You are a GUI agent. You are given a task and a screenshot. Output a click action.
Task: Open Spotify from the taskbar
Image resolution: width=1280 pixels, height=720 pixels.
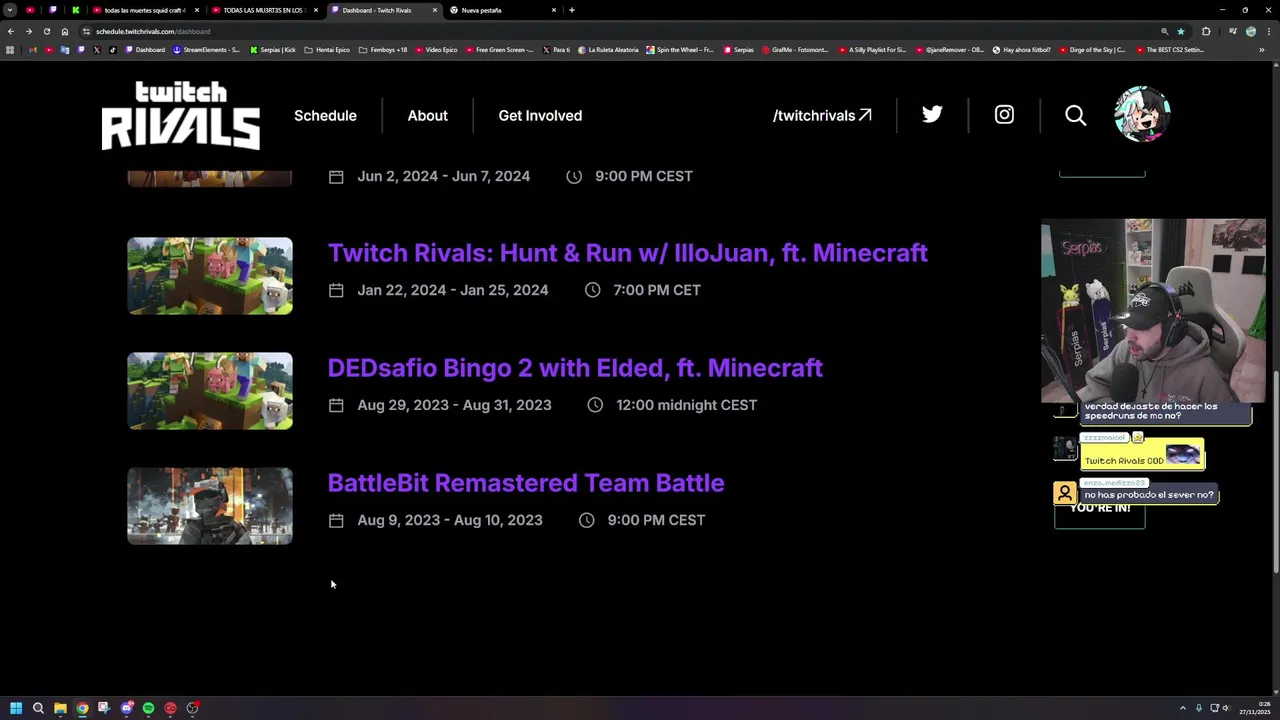coord(148,708)
